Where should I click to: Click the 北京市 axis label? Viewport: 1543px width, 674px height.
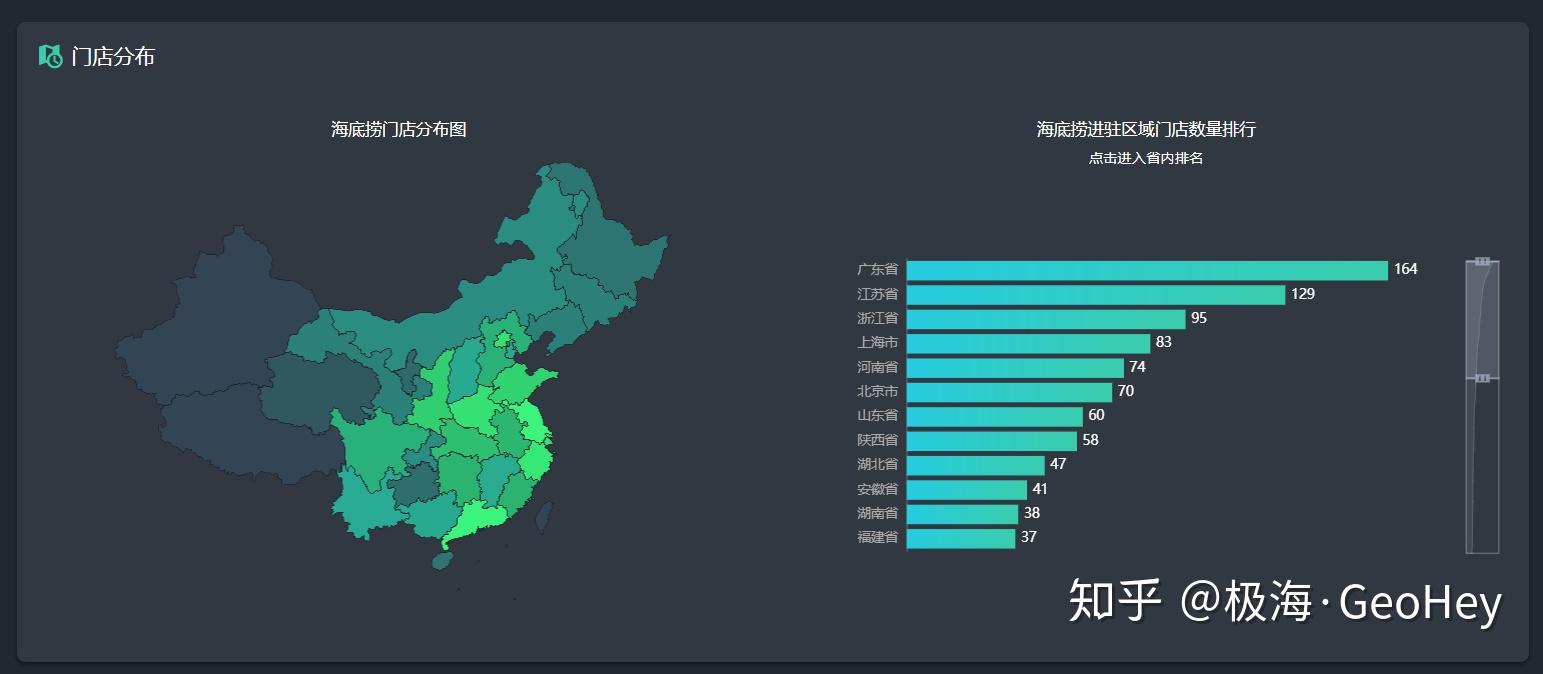click(877, 391)
